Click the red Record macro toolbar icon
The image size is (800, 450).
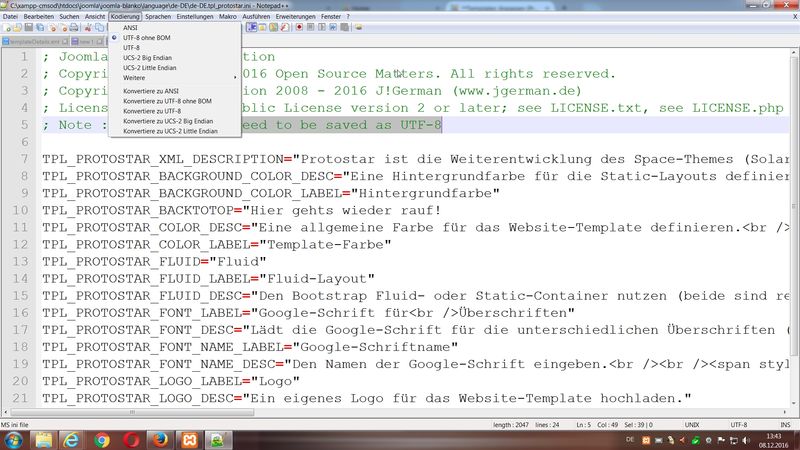298,28
